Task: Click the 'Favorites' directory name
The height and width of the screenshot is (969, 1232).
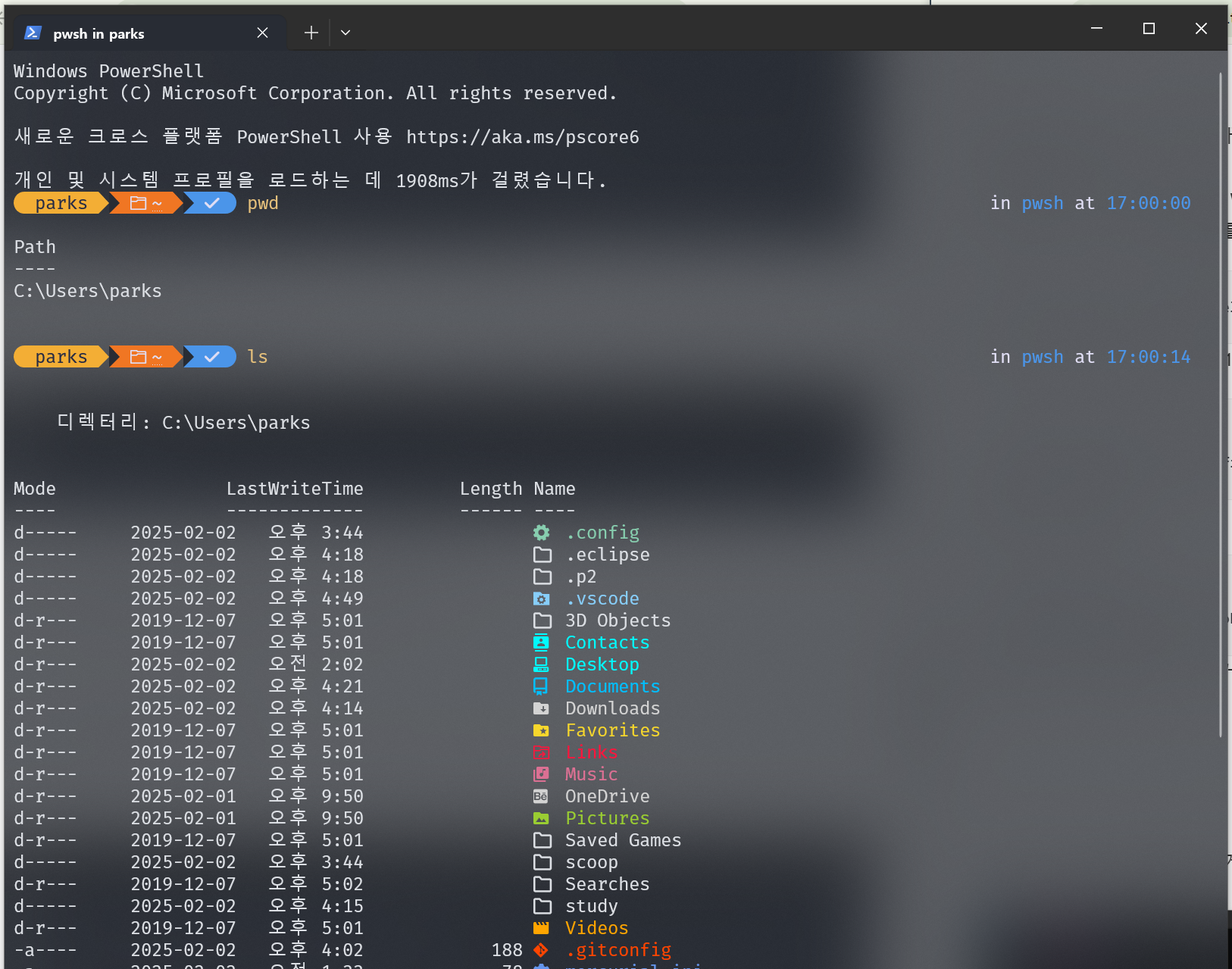Action: [613, 730]
